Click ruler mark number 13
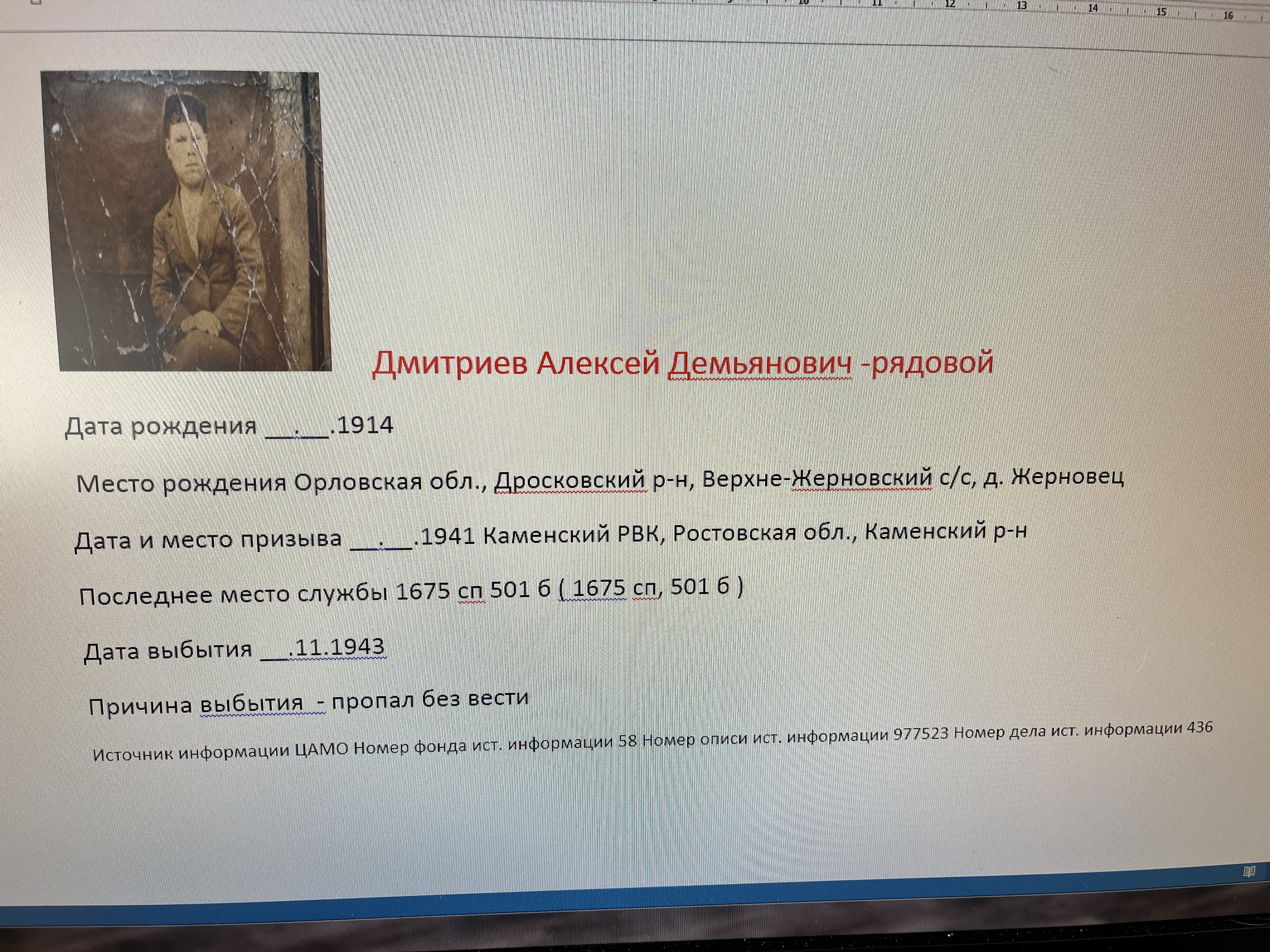The image size is (1270, 952). pos(1021,6)
